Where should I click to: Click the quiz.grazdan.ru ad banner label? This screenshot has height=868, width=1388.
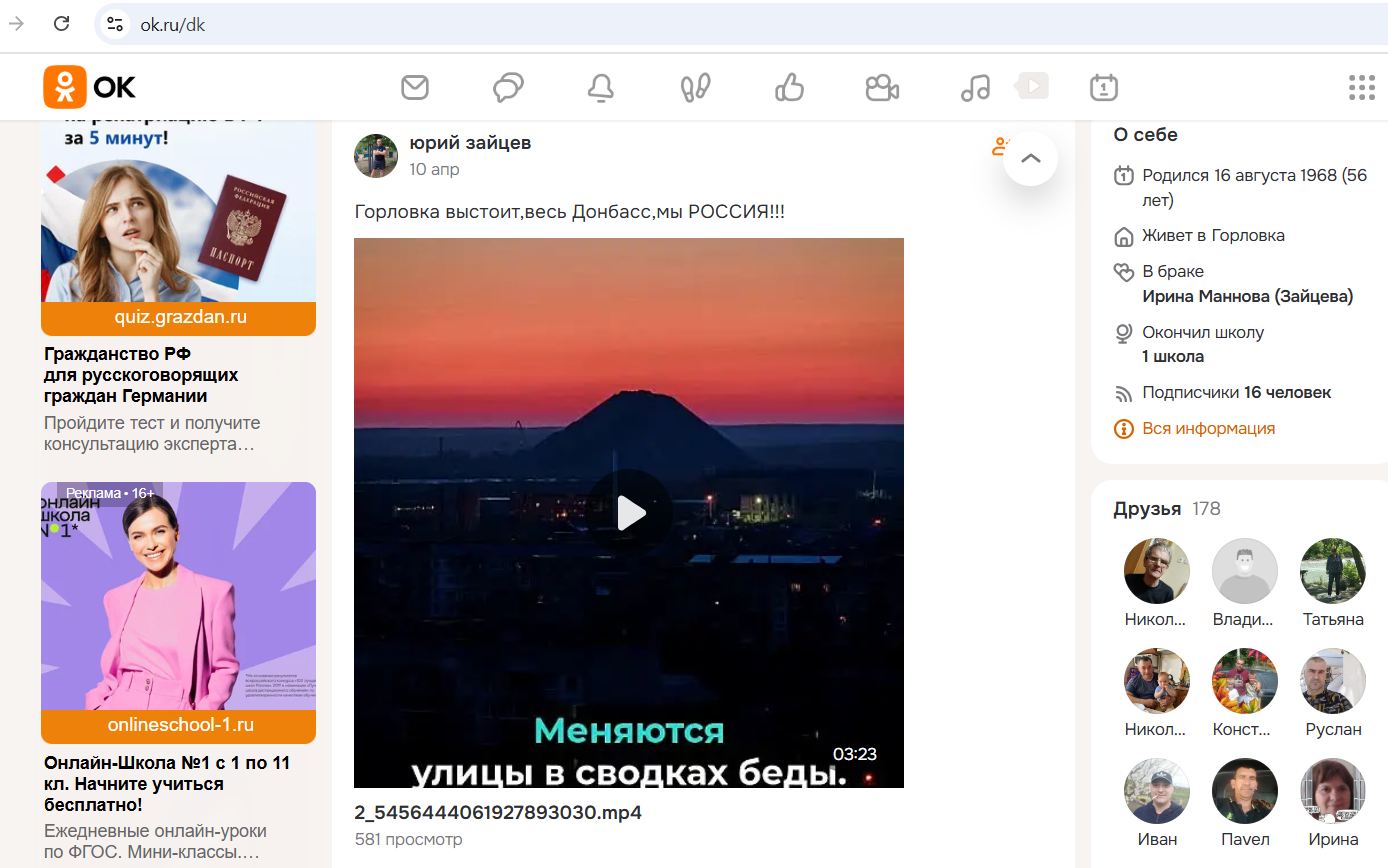pos(179,318)
